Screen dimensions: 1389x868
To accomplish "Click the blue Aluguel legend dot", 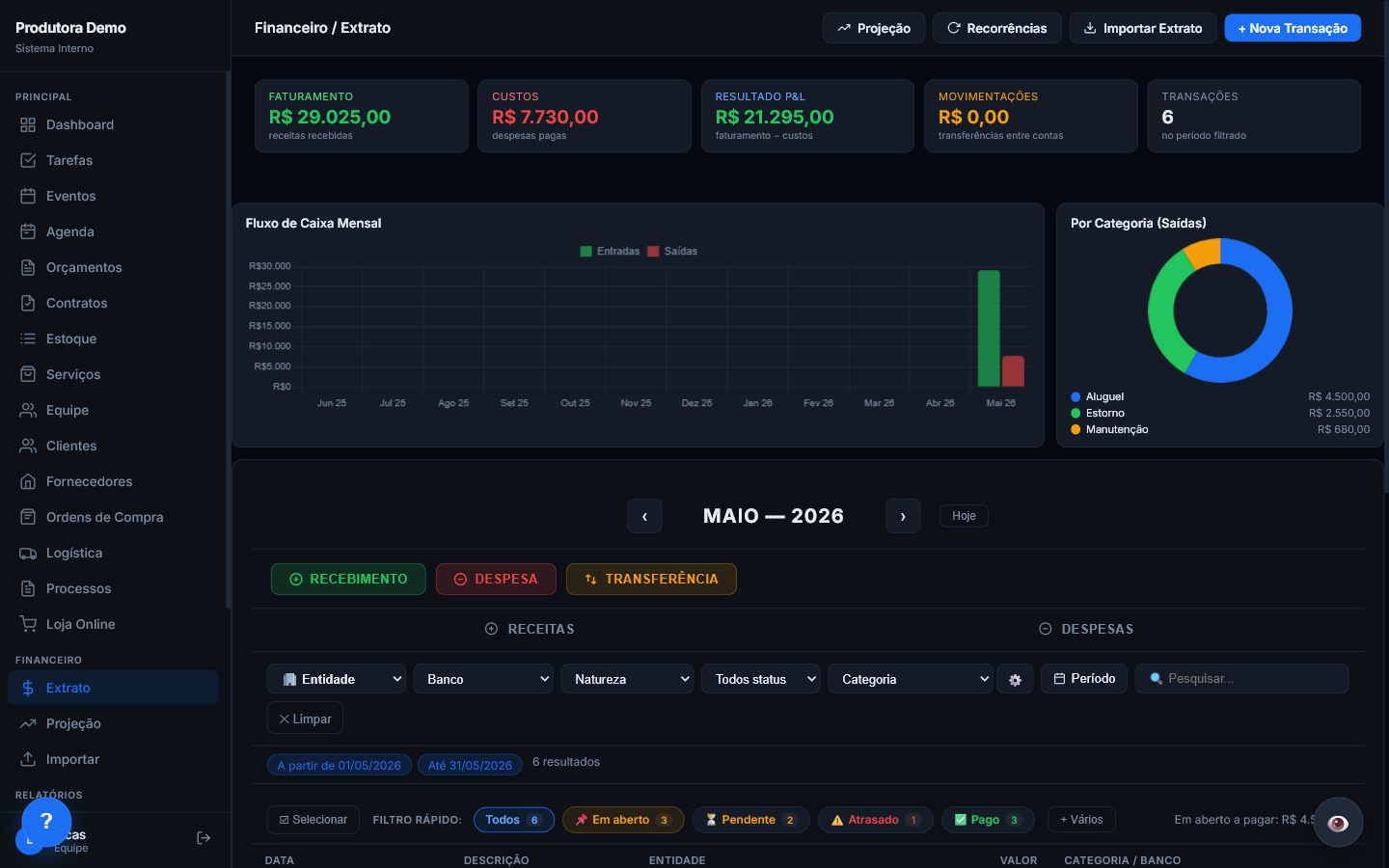I will click(x=1076, y=396).
